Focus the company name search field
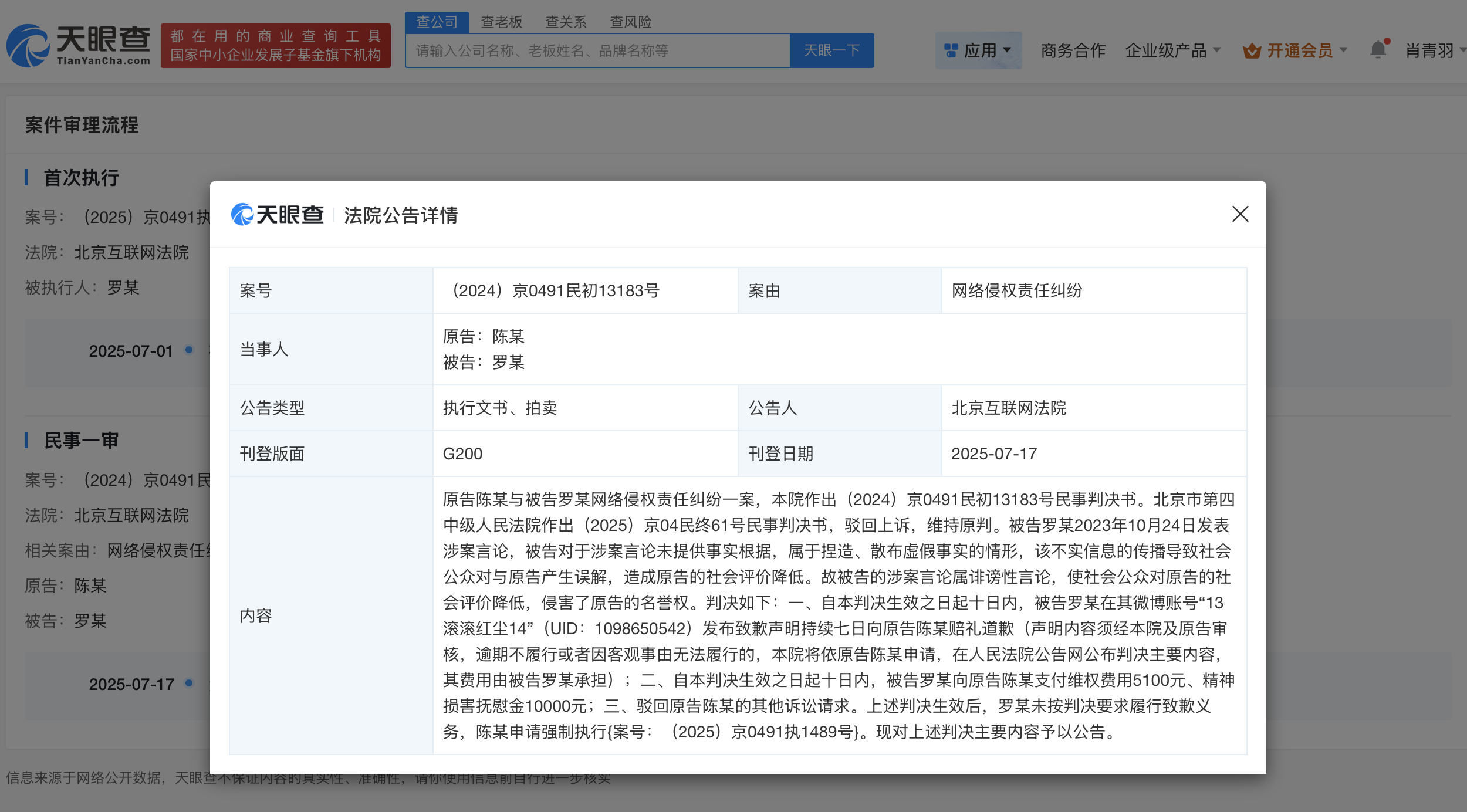 (597, 50)
